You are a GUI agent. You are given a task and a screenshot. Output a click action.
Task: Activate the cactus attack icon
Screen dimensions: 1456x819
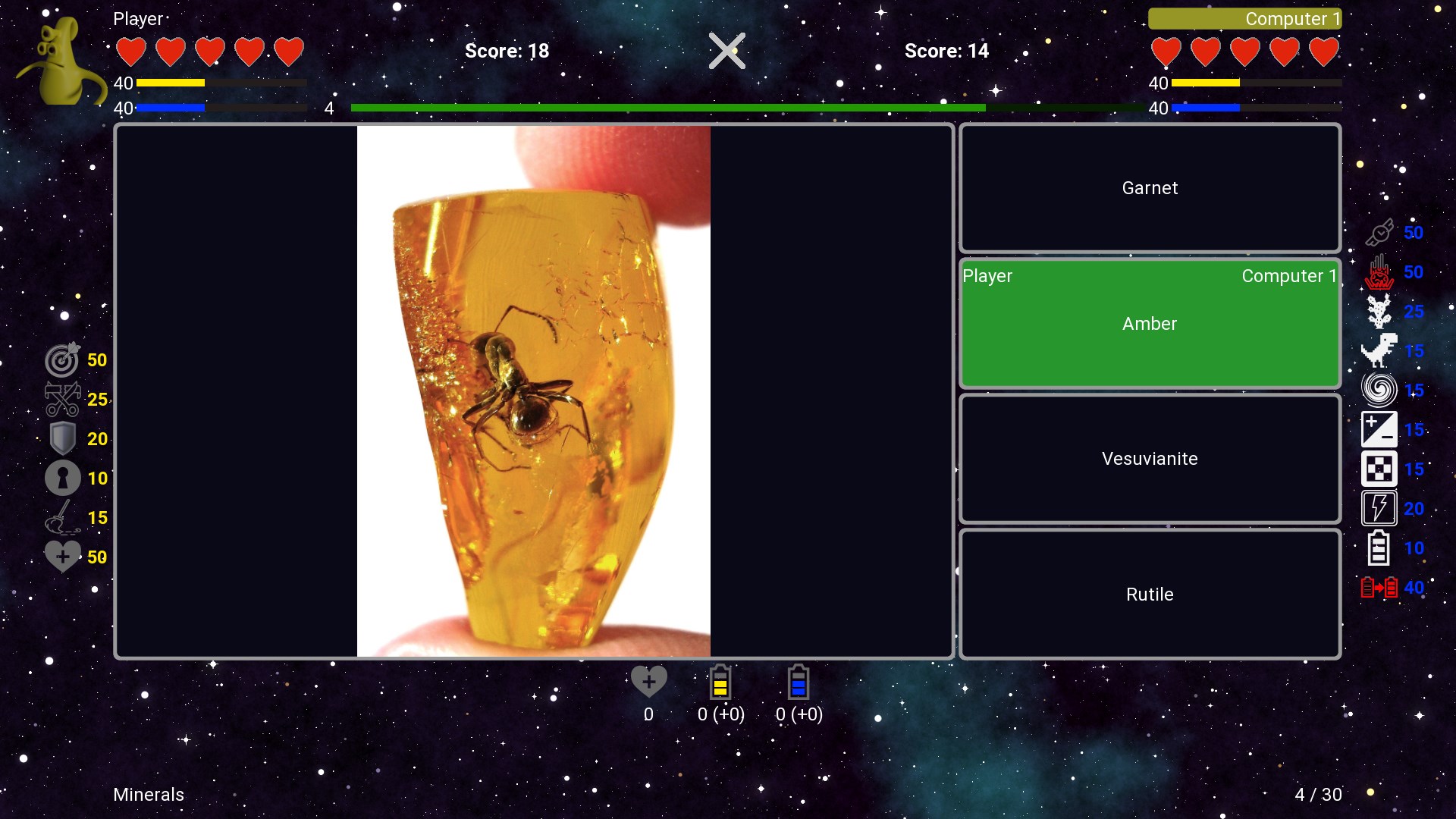coord(1379,312)
